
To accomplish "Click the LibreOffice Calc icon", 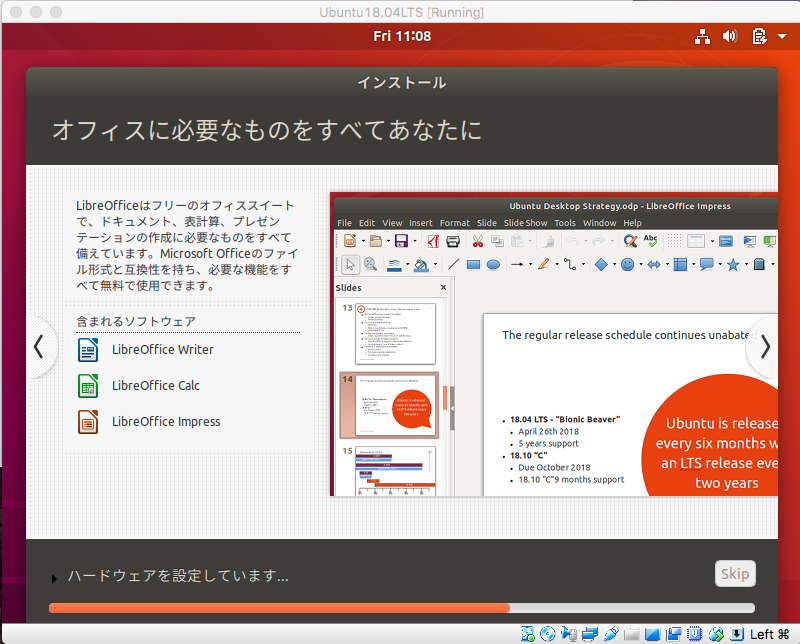I will (88, 386).
